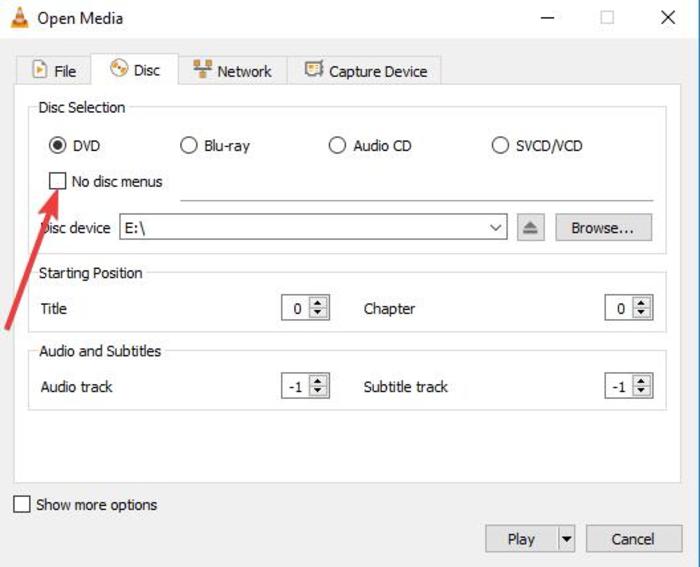Choose the Blu-ray disc option

188,145
